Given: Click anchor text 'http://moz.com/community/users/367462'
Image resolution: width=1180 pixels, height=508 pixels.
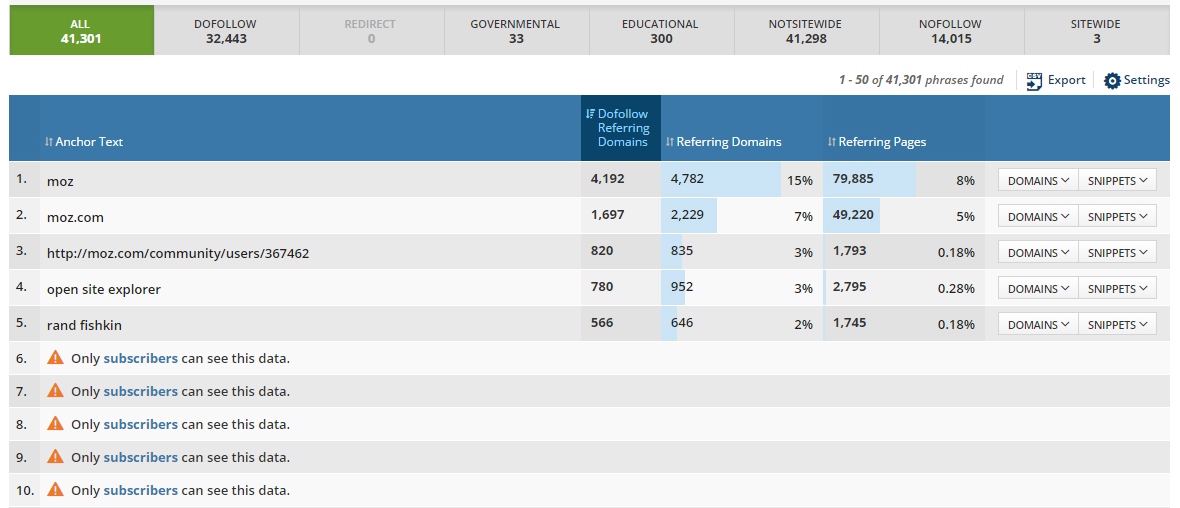Looking at the screenshot, I should pos(178,254).
